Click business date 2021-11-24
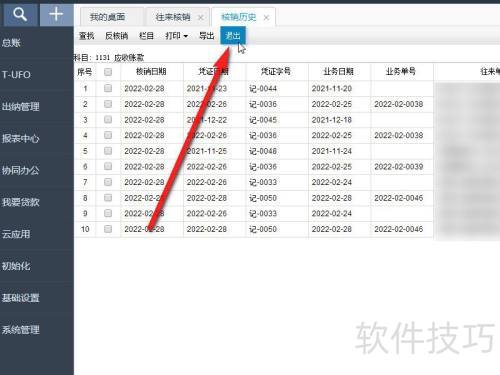This screenshot has height=375, width=500. pyautogui.click(x=332, y=151)
